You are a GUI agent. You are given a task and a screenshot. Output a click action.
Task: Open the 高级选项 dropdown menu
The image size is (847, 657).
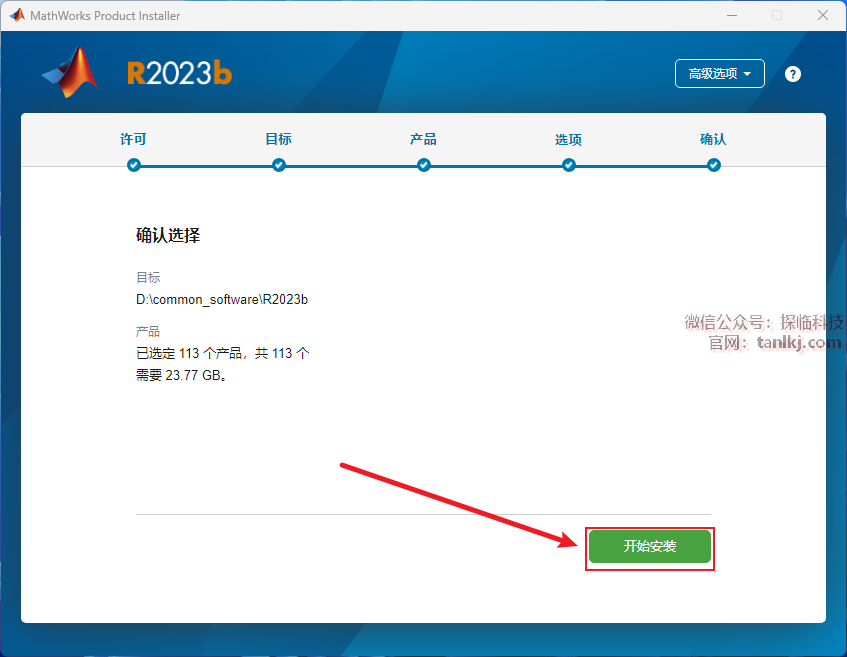click(720, 74)
